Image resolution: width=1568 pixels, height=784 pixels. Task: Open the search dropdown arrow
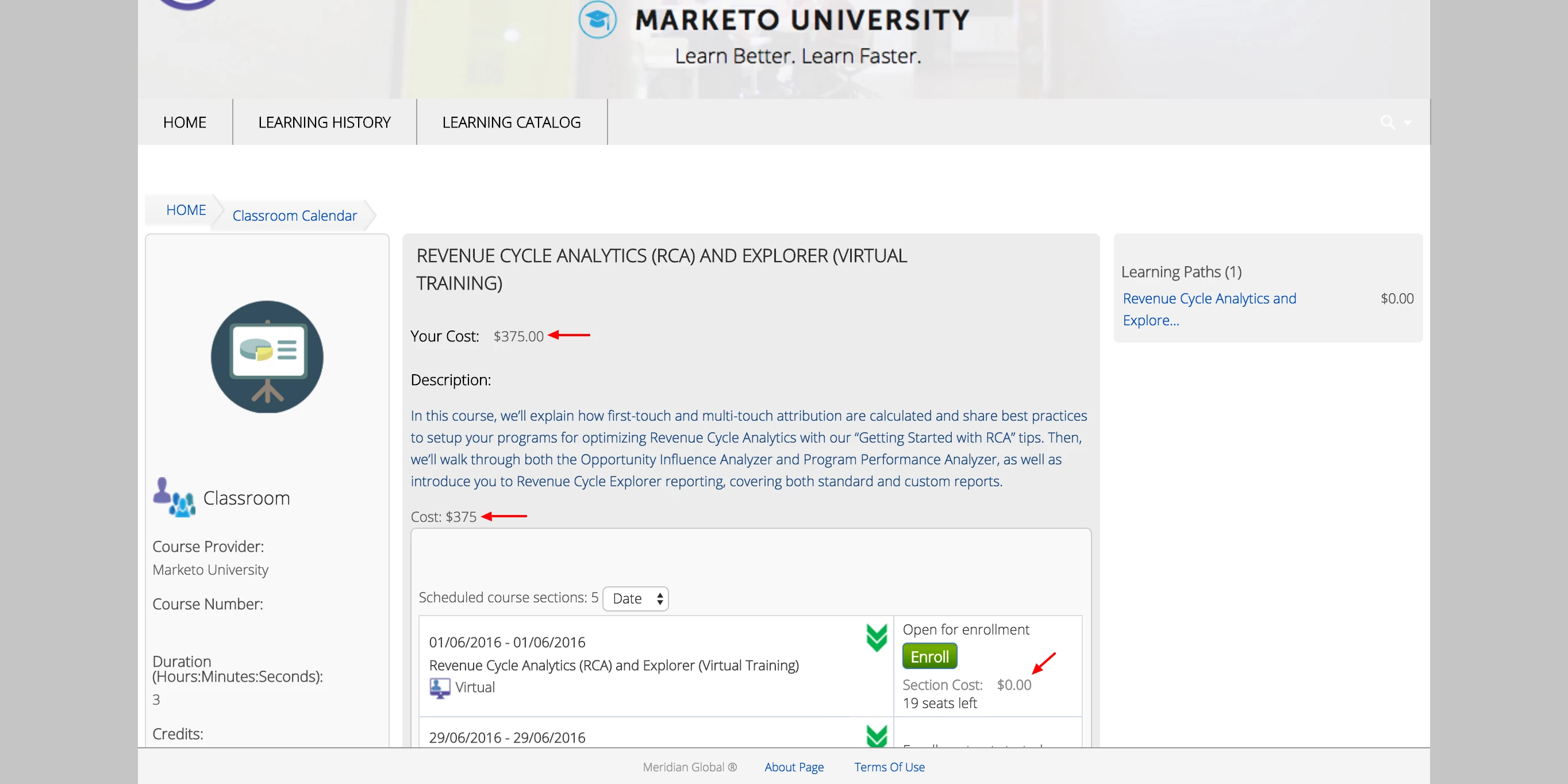click(x=1407, y=123)
